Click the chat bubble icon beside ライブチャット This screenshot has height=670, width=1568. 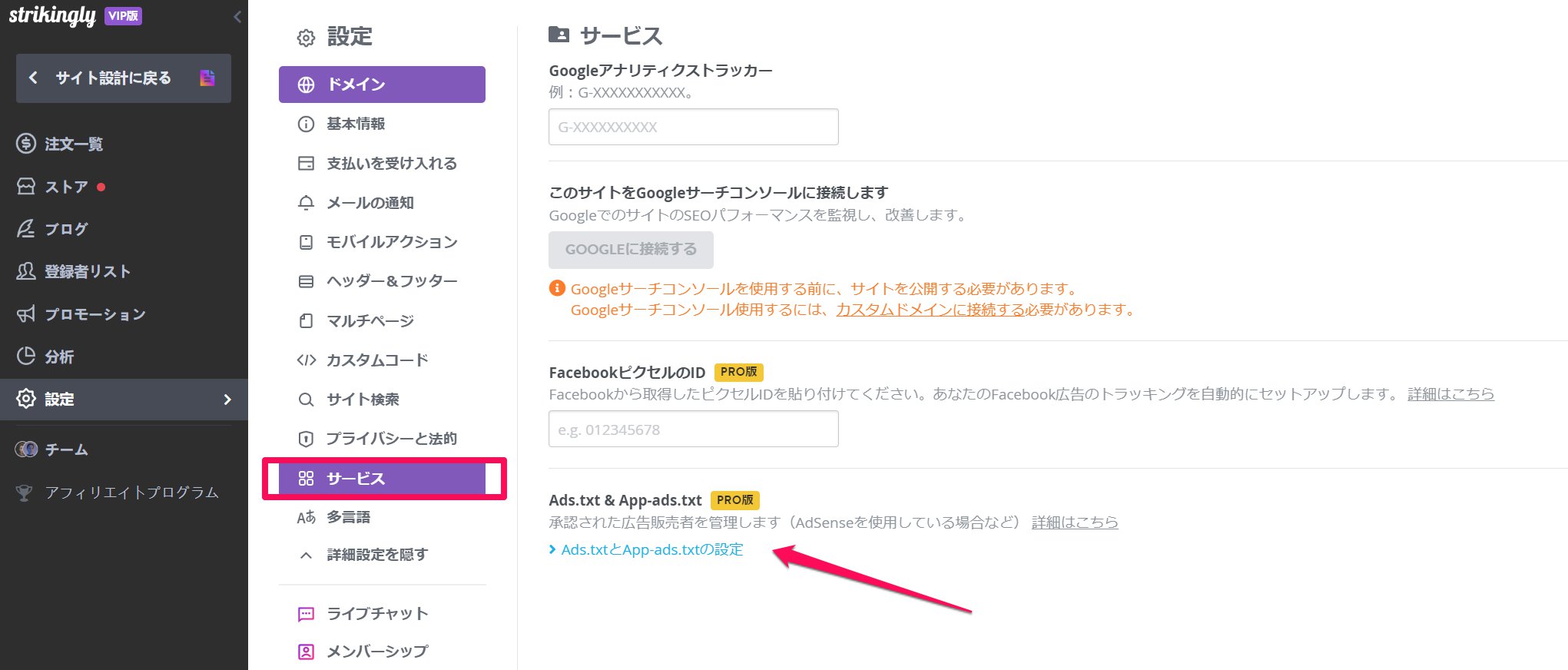(306, 614)
